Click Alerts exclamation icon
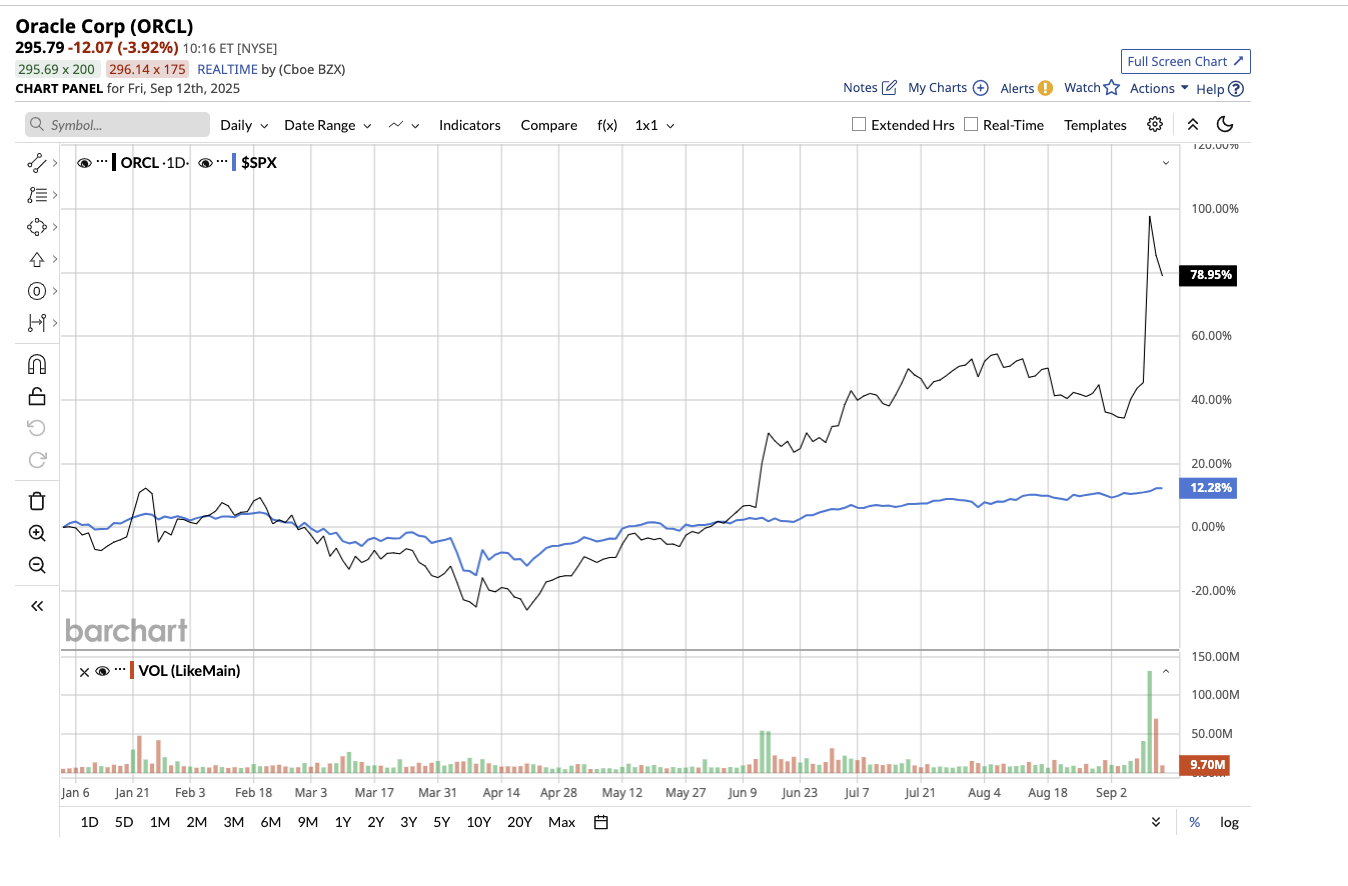 point(1045,88)
